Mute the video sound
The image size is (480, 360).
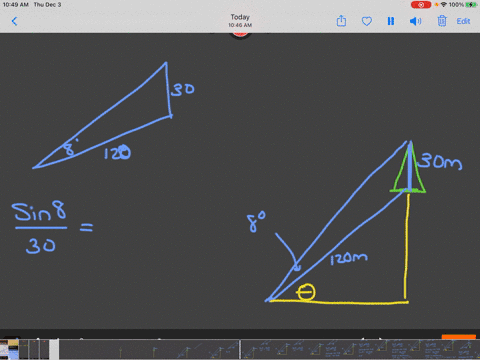[x=415, y=21]
